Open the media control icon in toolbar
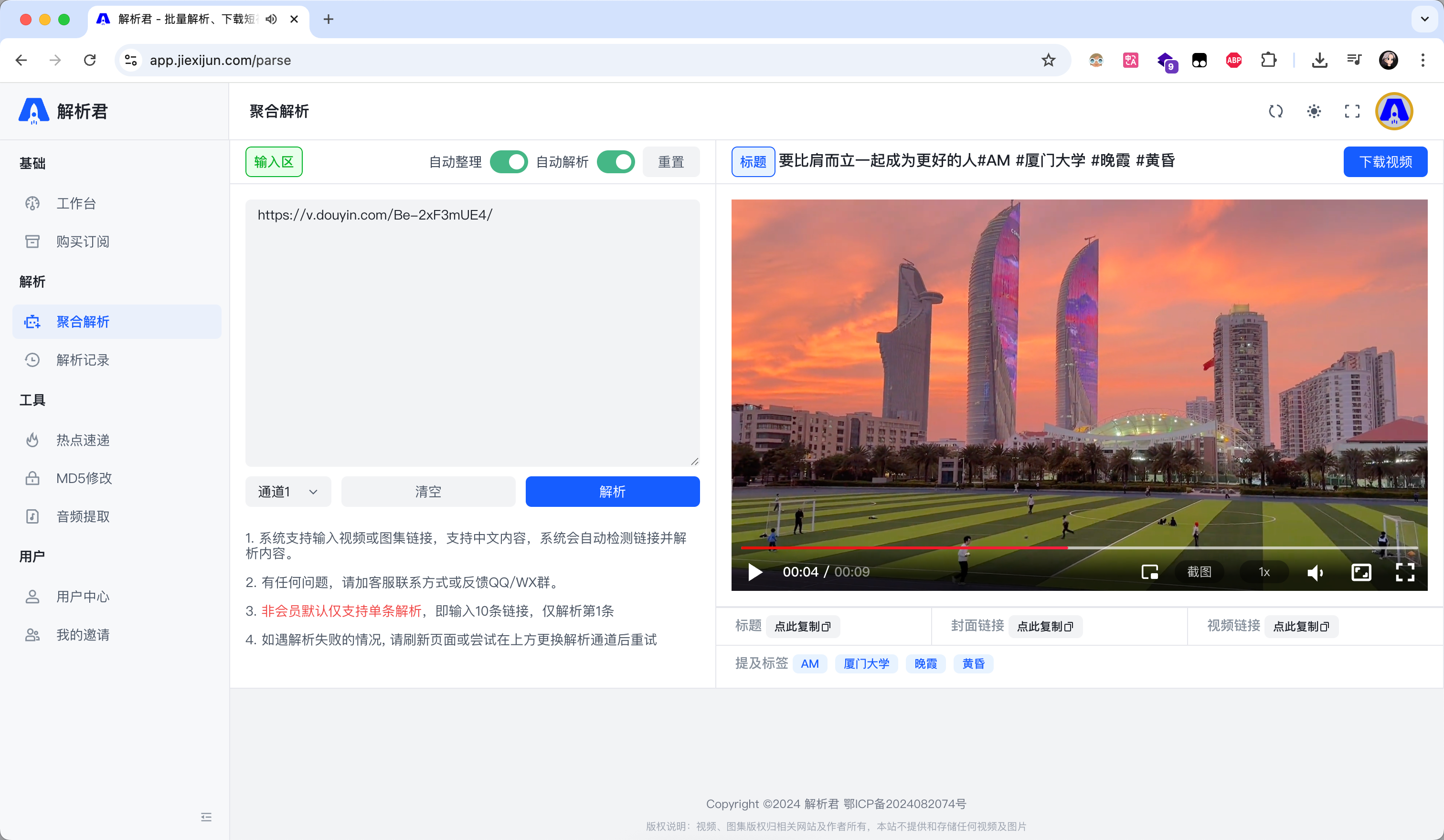 click(x=1354, y=60)
